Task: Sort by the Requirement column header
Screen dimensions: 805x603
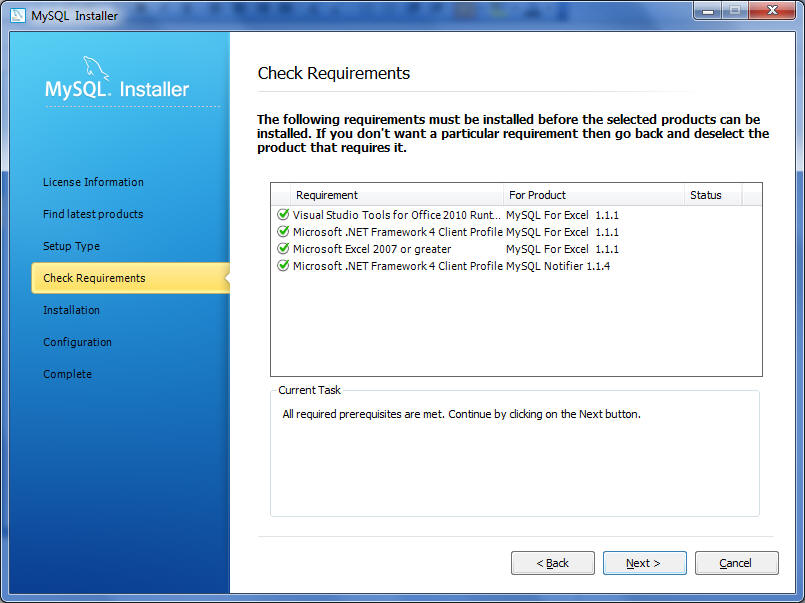Action: point(396,195)
